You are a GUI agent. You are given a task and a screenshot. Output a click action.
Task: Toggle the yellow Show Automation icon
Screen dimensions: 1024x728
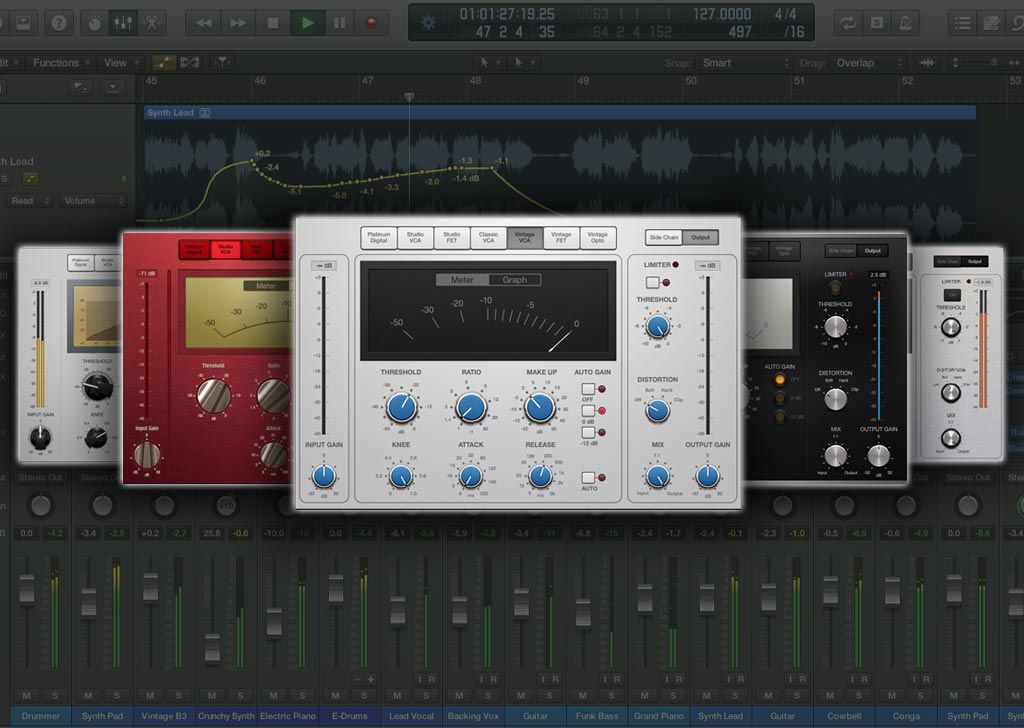click(x=163, y=63)
